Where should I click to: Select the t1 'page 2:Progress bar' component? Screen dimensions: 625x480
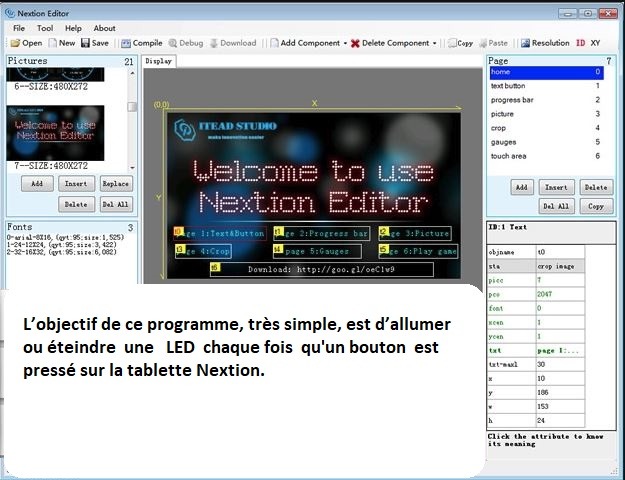pyautogui.click(x=321, y=234)
